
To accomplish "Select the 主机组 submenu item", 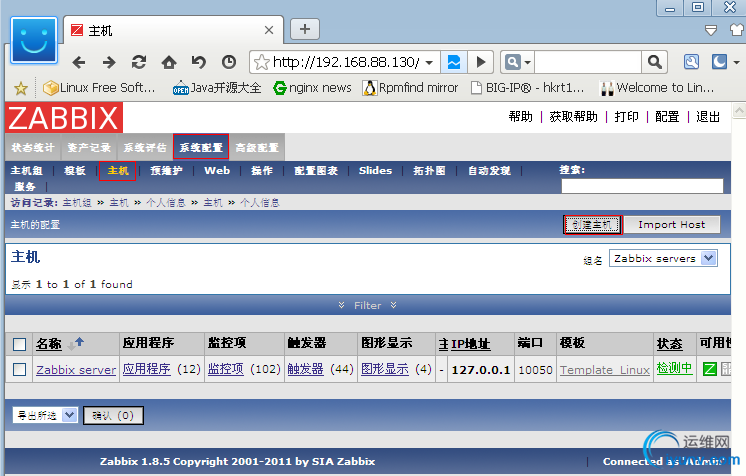I will pos(27,171).
